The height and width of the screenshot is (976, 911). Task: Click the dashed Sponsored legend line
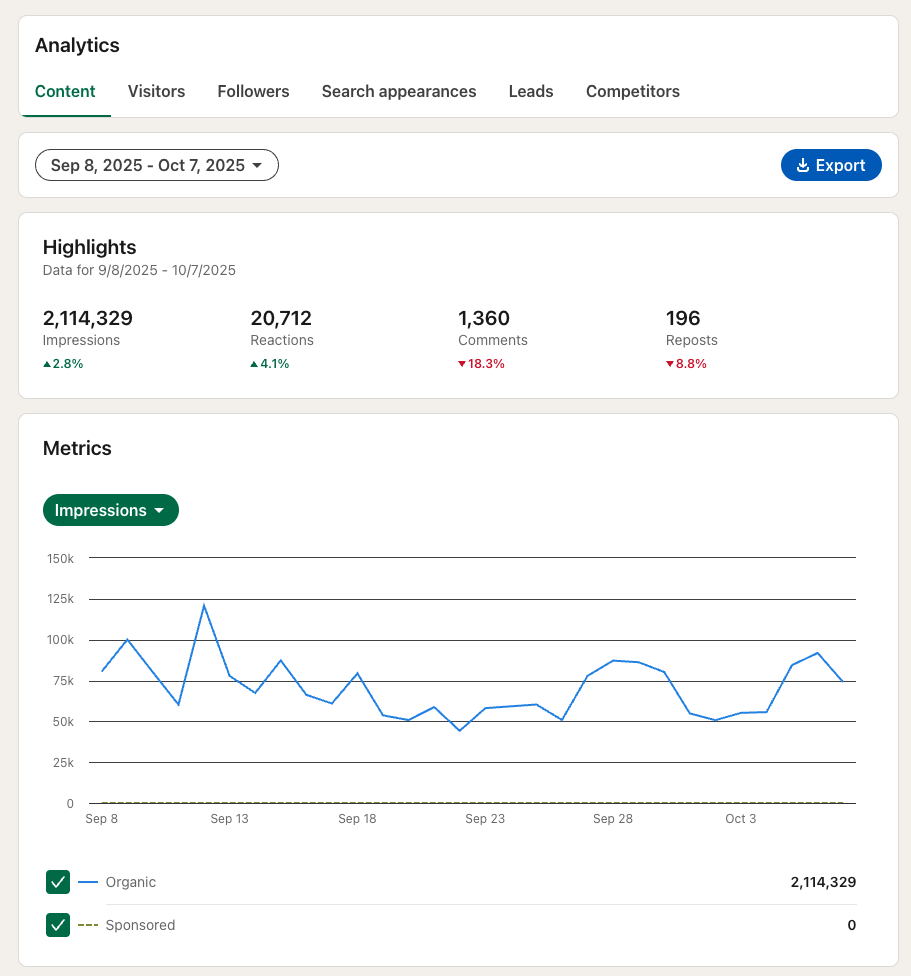[x=88, y=925]
